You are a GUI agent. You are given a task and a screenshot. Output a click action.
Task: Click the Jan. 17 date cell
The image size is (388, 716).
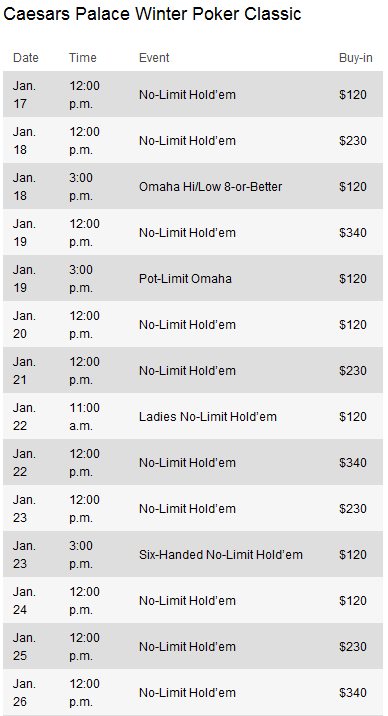coord(24,95)
